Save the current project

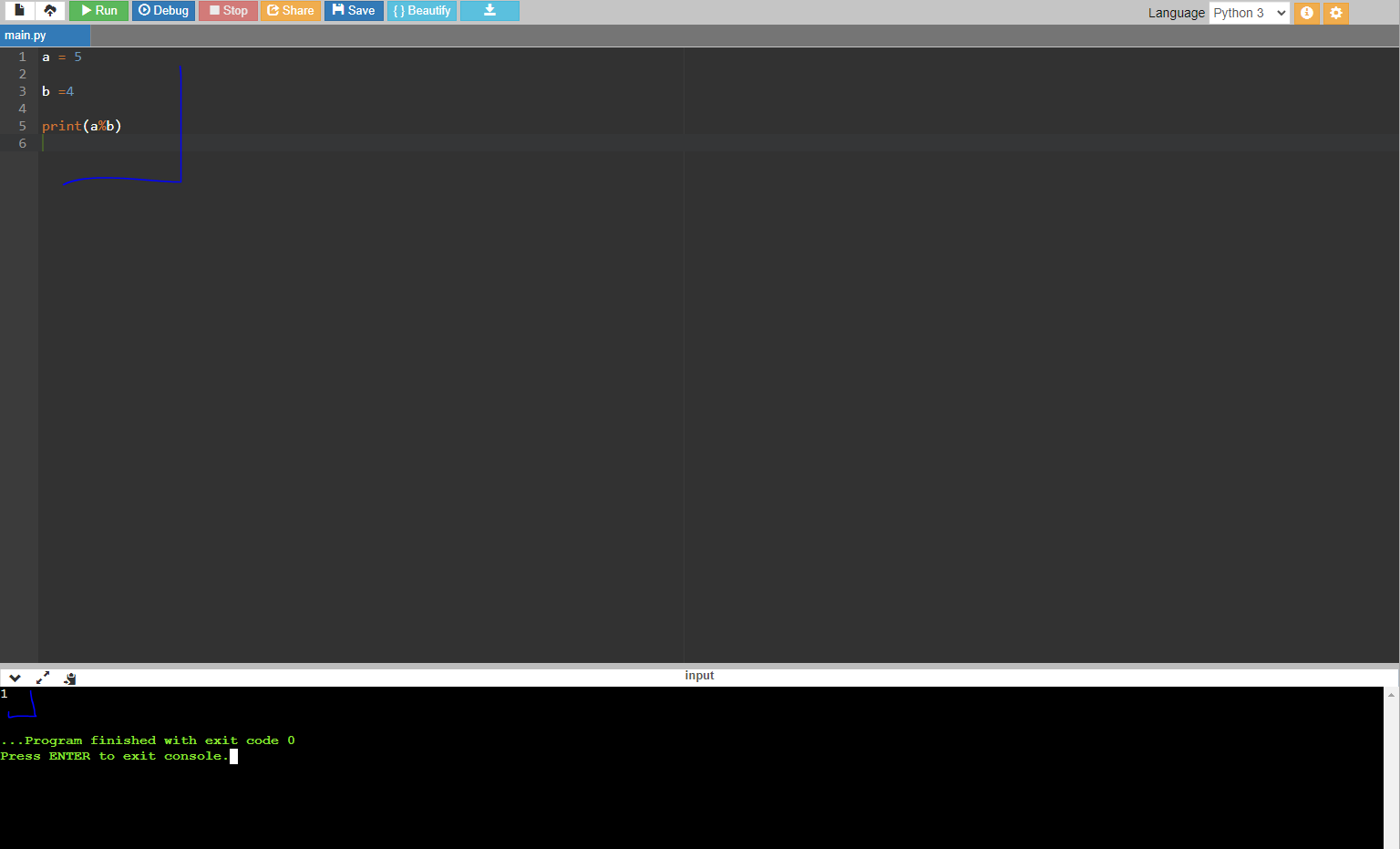click(354, 11)
